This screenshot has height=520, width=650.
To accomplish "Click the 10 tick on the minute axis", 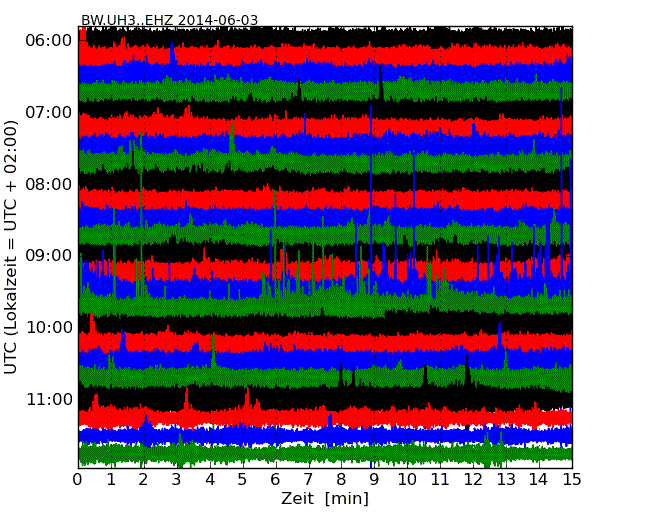I will (x=407, y=479).
